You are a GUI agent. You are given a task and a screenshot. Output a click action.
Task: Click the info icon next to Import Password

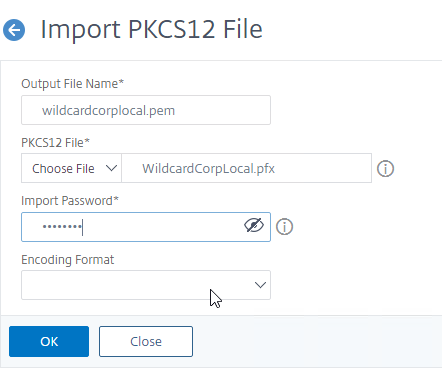click(x=284, y=227)
